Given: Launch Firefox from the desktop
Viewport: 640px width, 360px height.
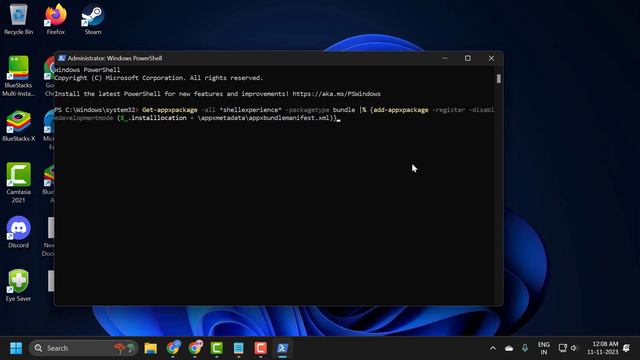Looking at the screenshot, I should pos(56,19).
